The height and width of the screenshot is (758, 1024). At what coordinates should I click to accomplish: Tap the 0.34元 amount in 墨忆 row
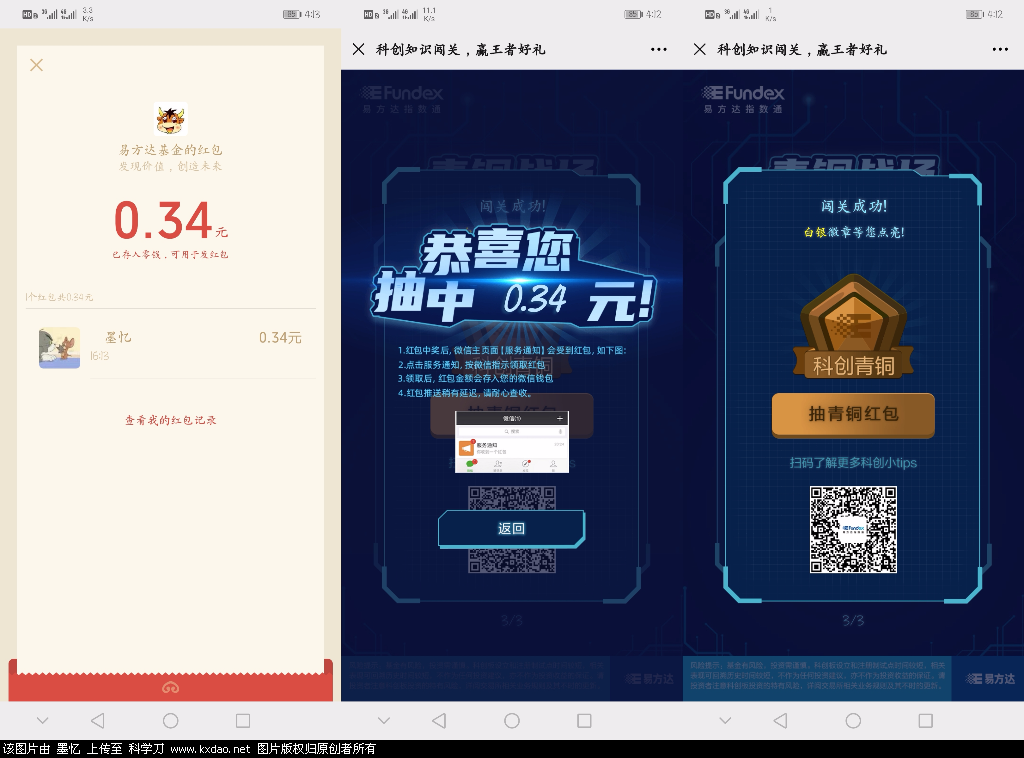pos(280,338)
